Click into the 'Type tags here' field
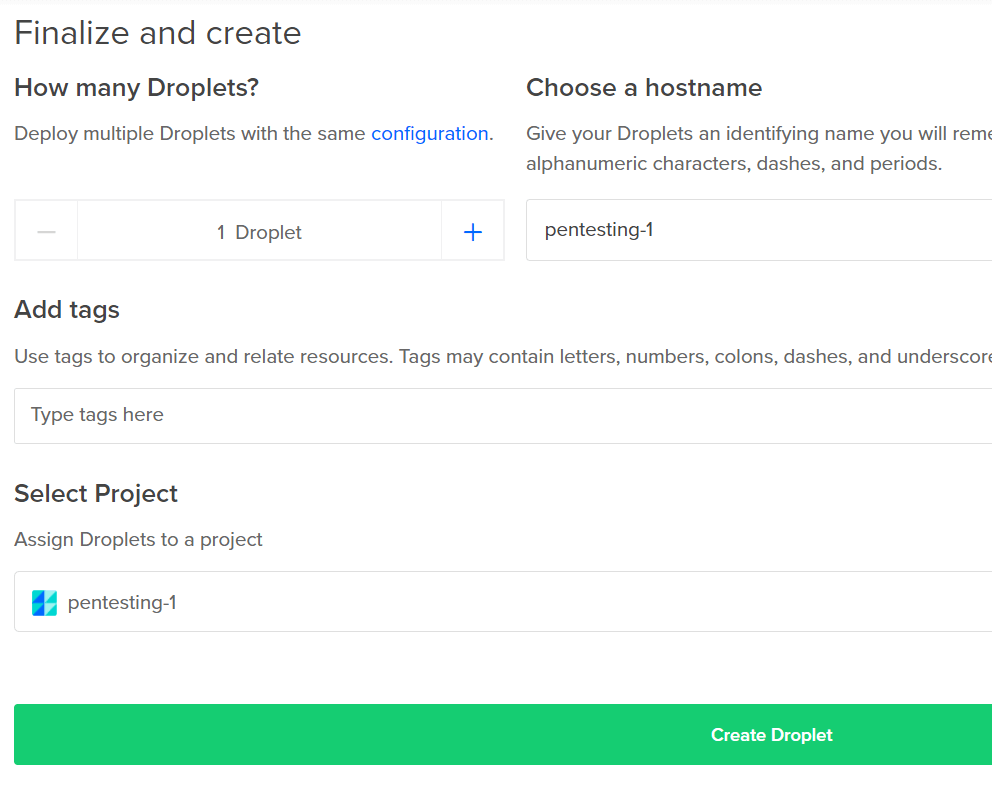The width and height of the screenshot is (992, 788). pos(500,415)
